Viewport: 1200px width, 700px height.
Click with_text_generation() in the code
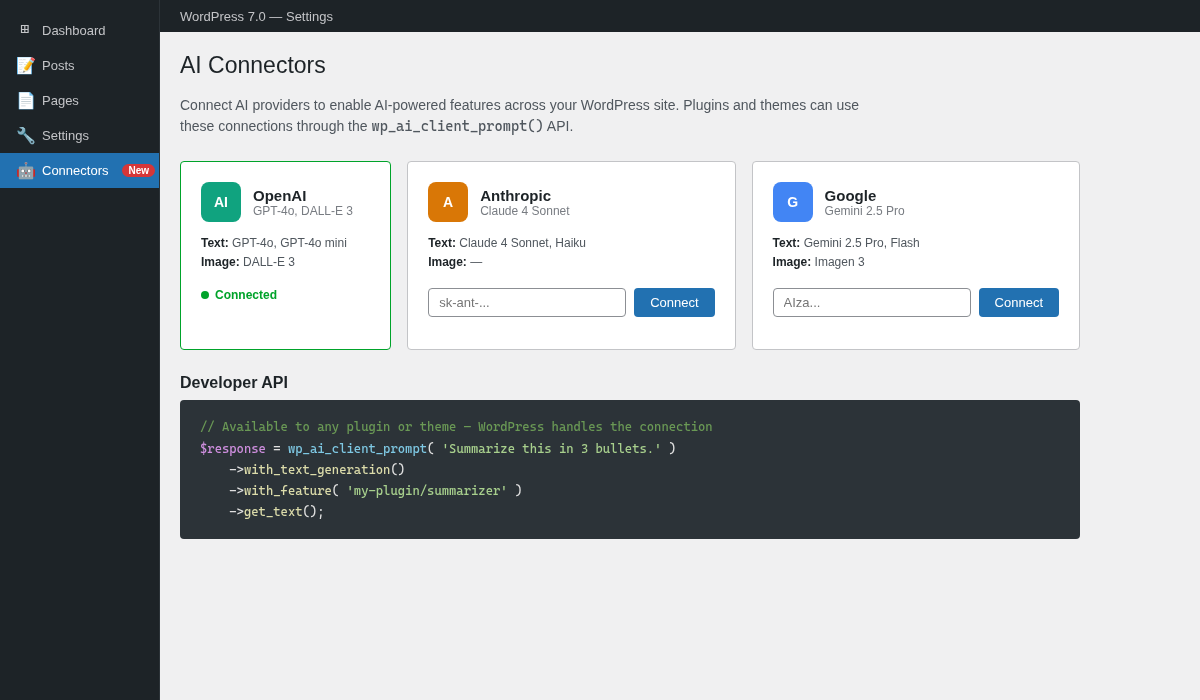coord(325,470)
